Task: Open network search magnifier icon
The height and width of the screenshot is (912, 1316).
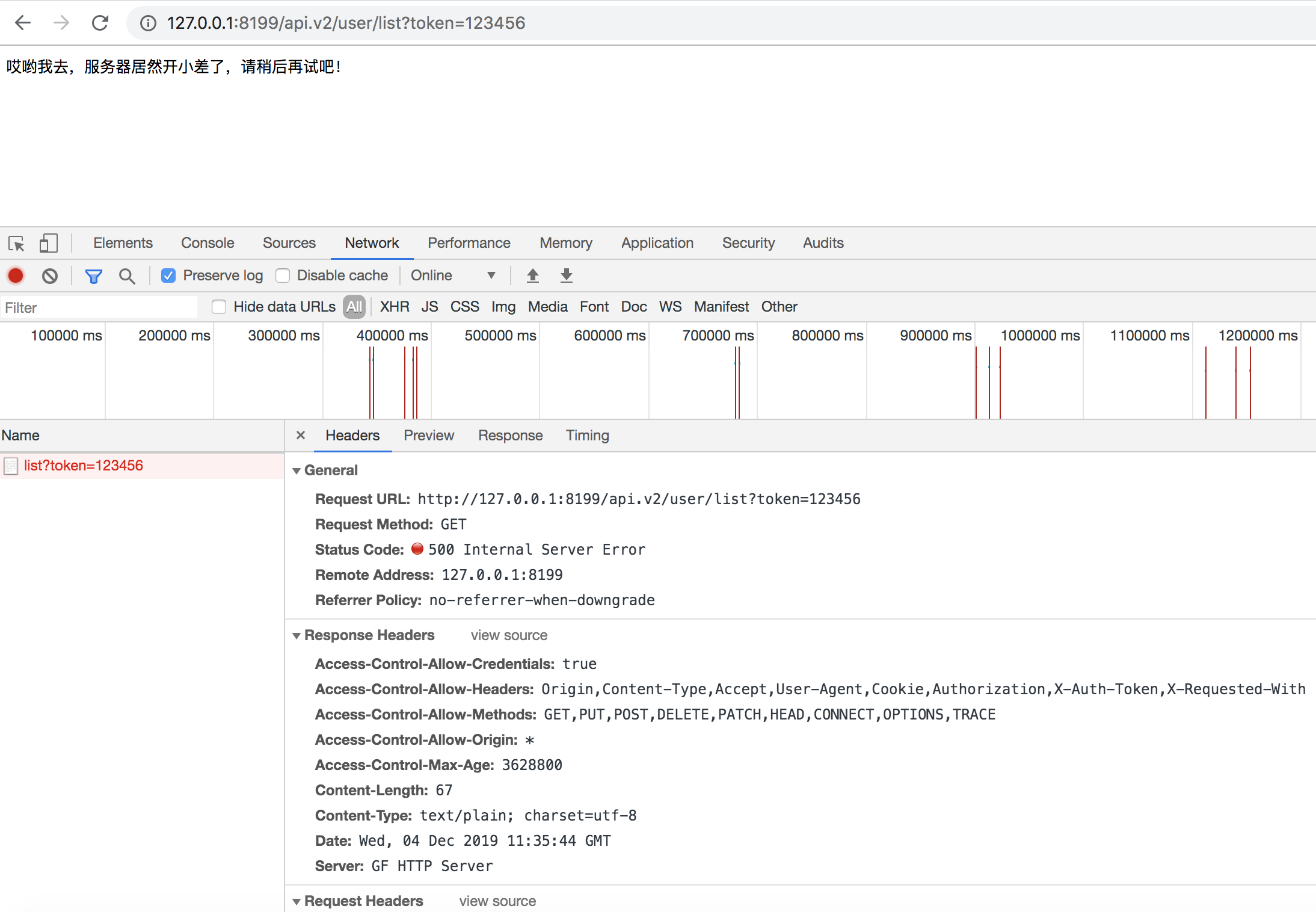Action: point(127,276)
